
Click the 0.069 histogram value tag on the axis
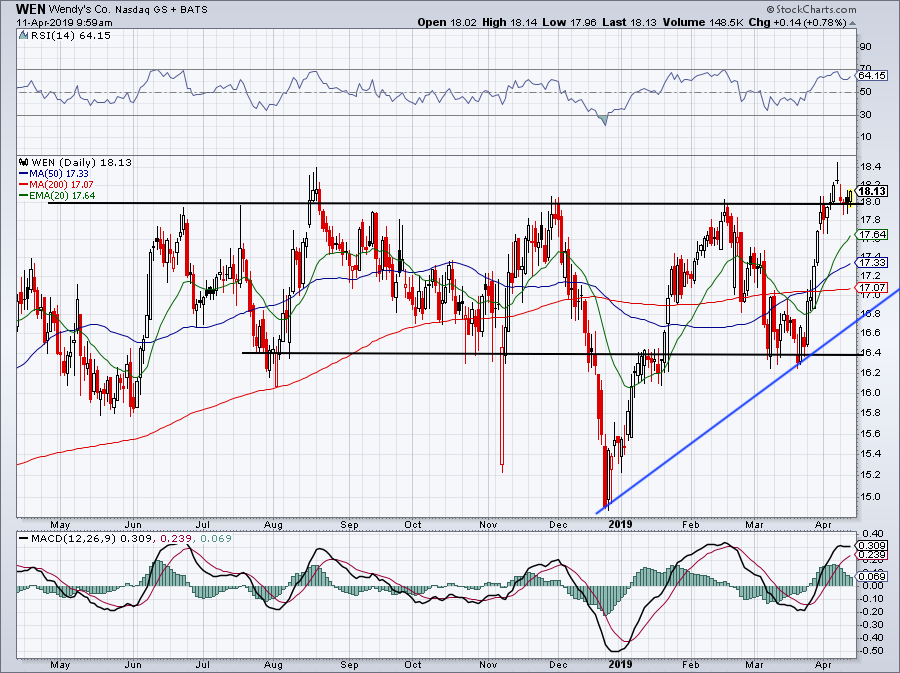coord(872,577)
